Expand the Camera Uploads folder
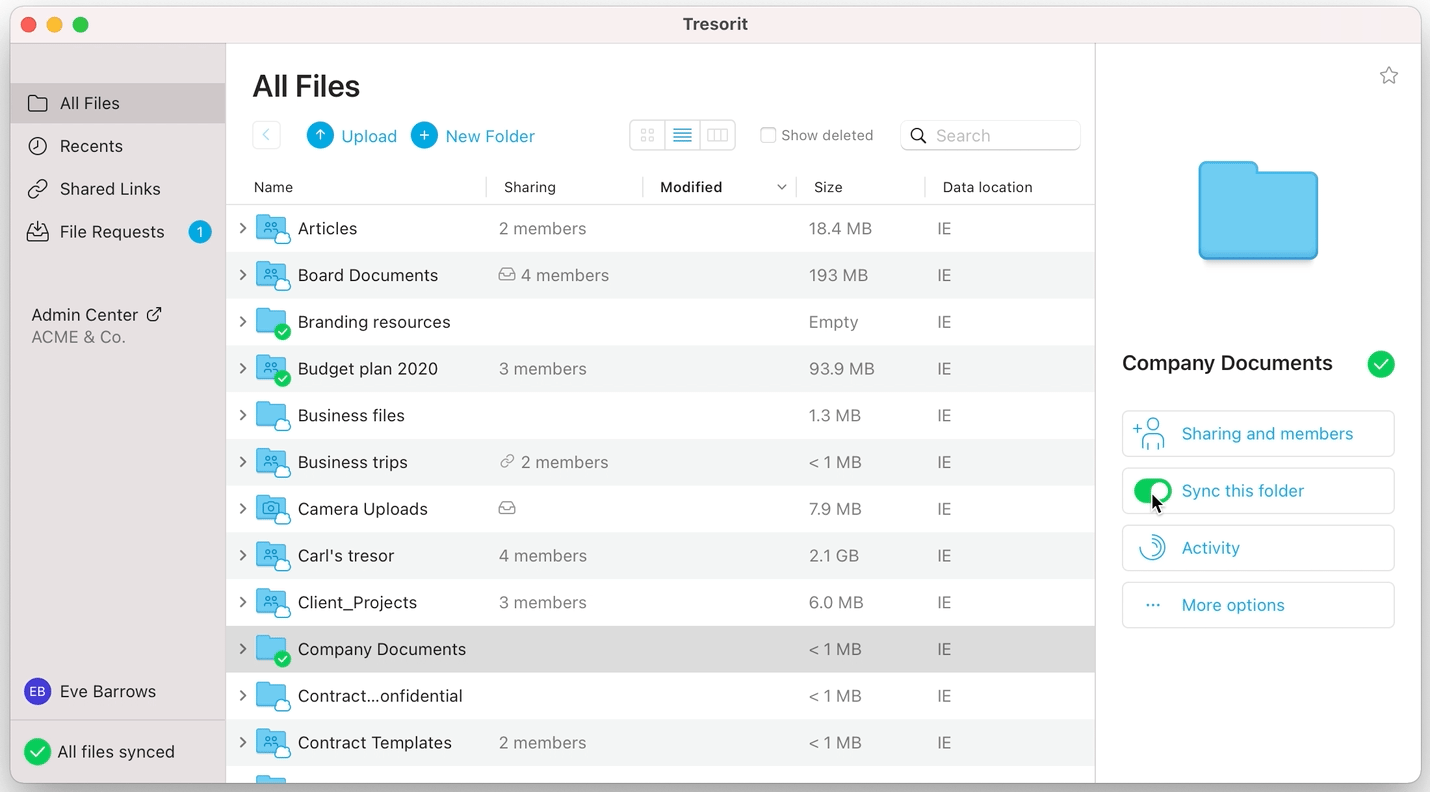 pos(242,509)
